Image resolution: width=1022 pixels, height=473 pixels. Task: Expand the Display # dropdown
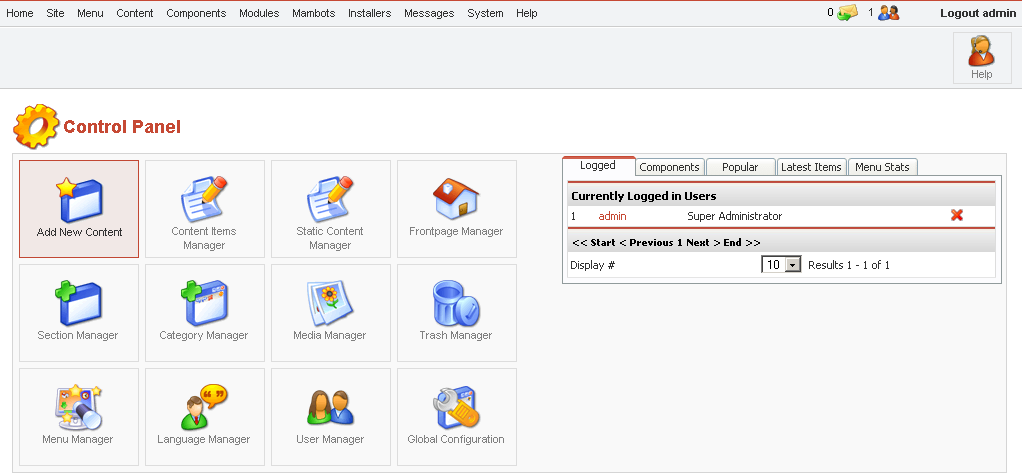coord(793,265)
